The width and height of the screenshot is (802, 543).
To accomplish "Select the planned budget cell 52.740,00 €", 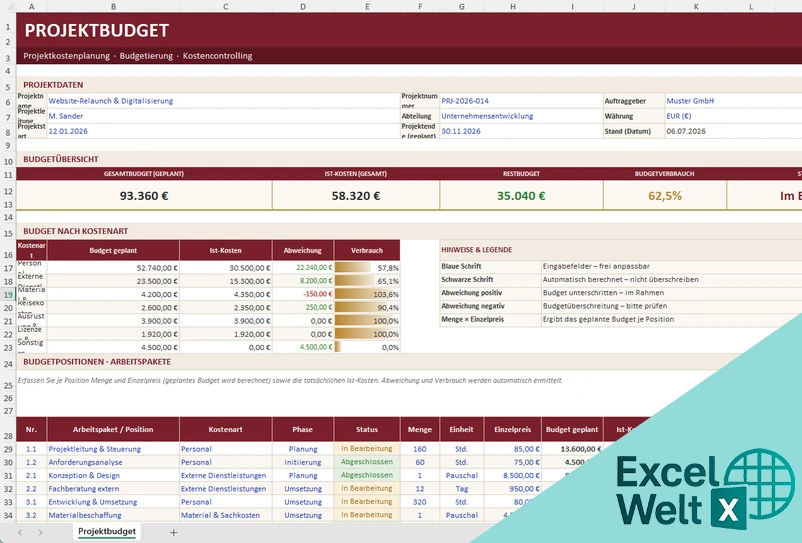I will (x=113, y=268).
